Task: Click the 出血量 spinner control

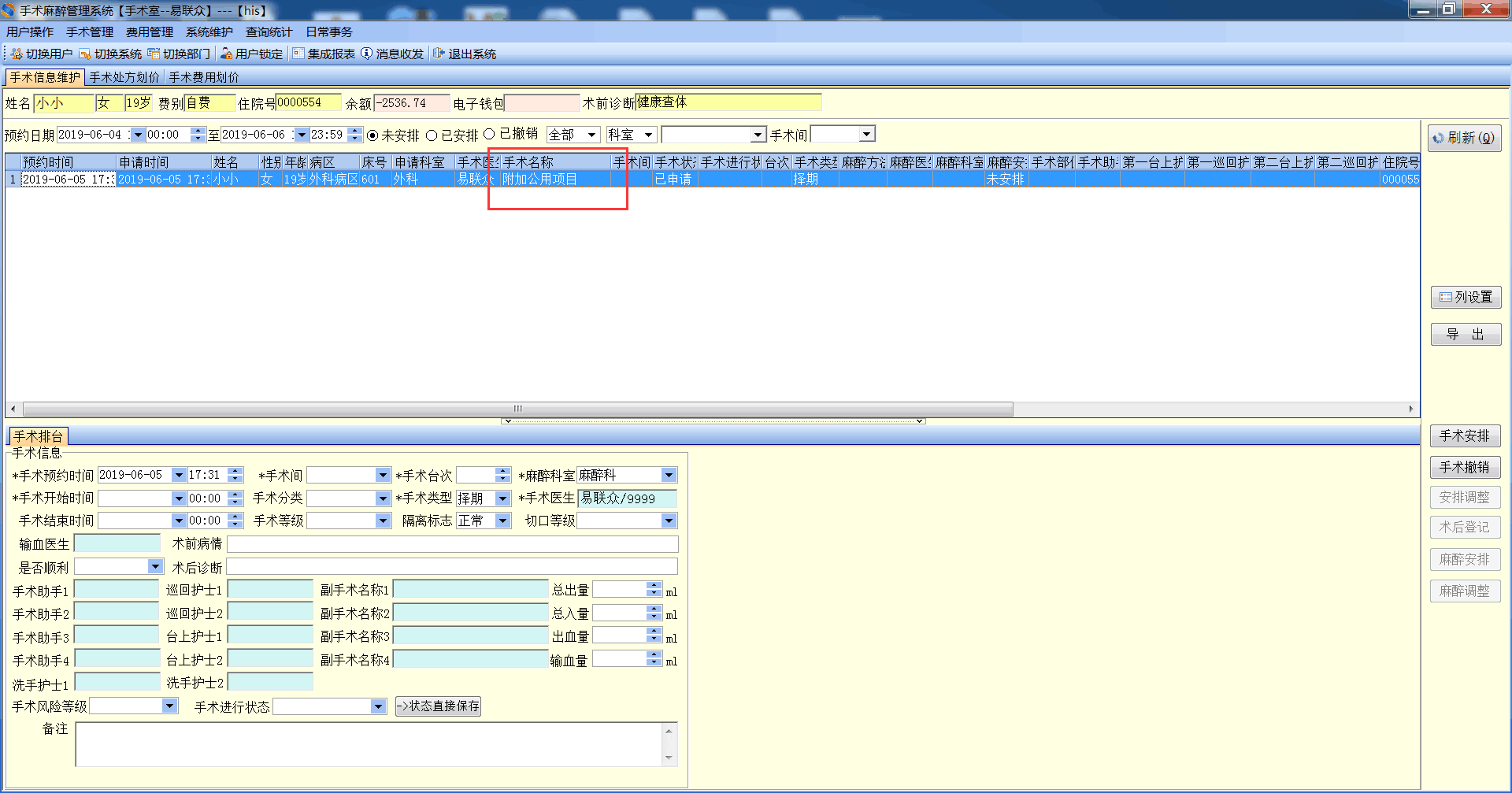Action: 654,635
